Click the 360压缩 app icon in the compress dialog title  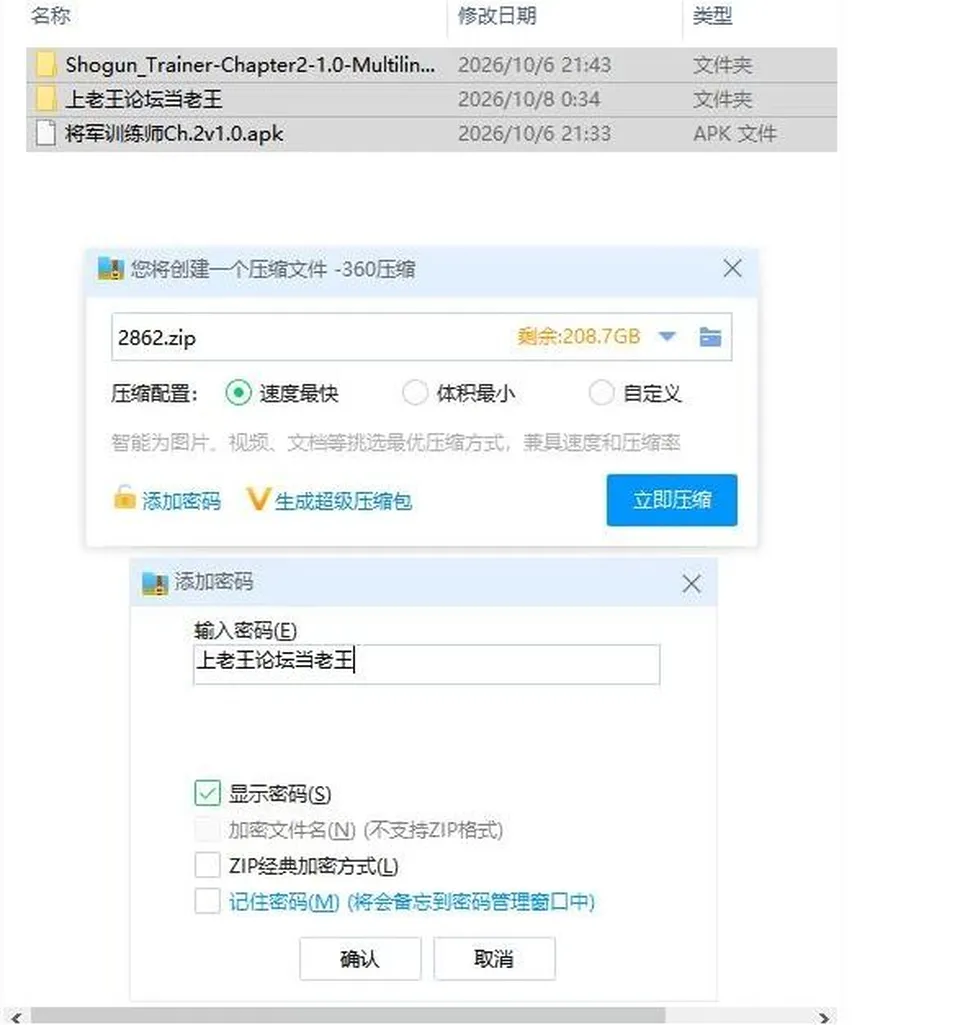point(110,269)
